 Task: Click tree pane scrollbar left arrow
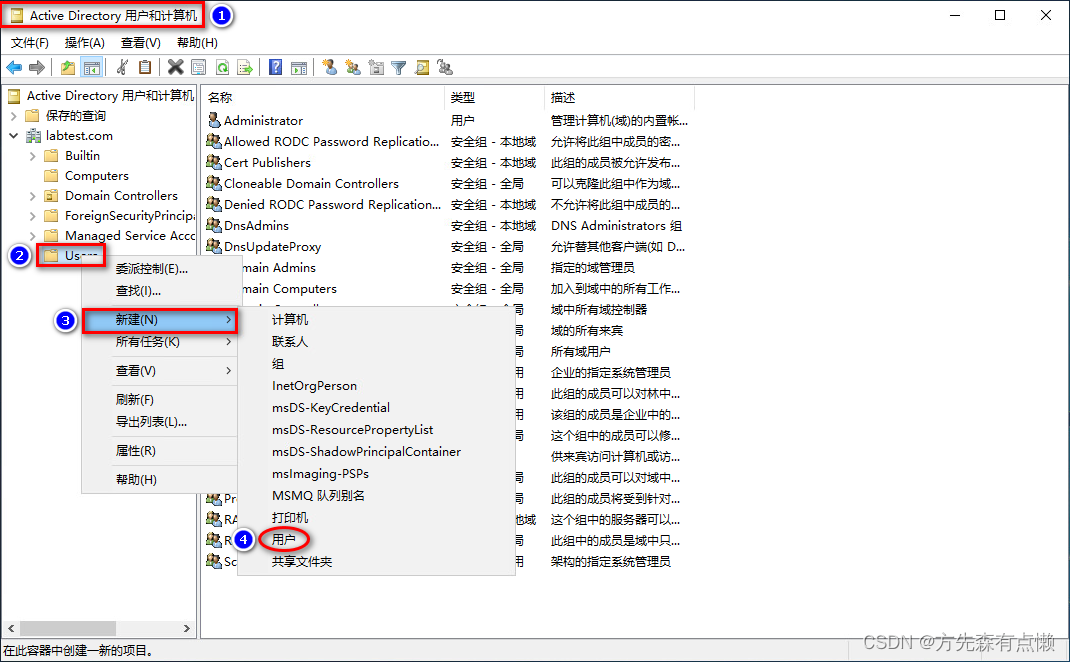pyautogui.click(x=11, y=628)
